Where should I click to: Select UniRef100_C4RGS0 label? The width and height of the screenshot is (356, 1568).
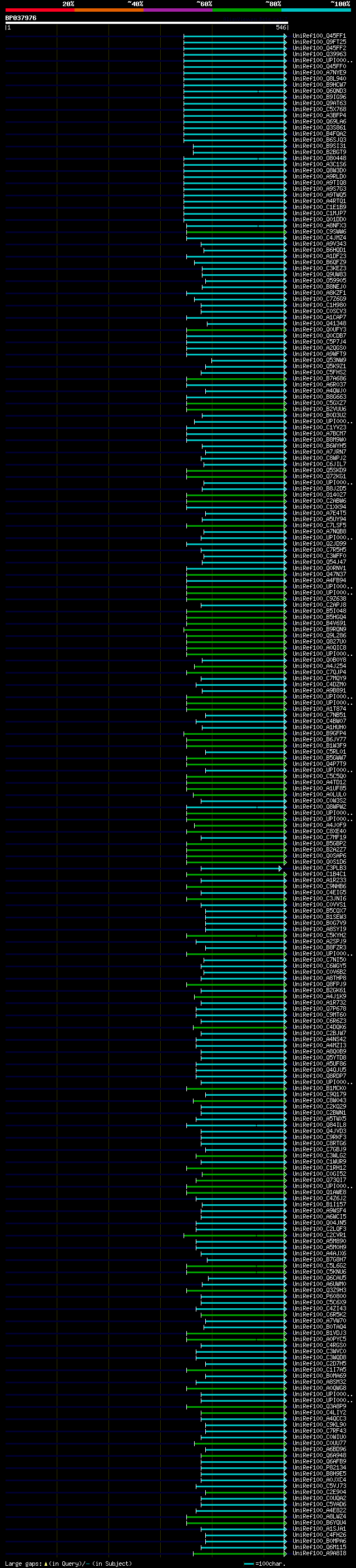pos(319,1345)
